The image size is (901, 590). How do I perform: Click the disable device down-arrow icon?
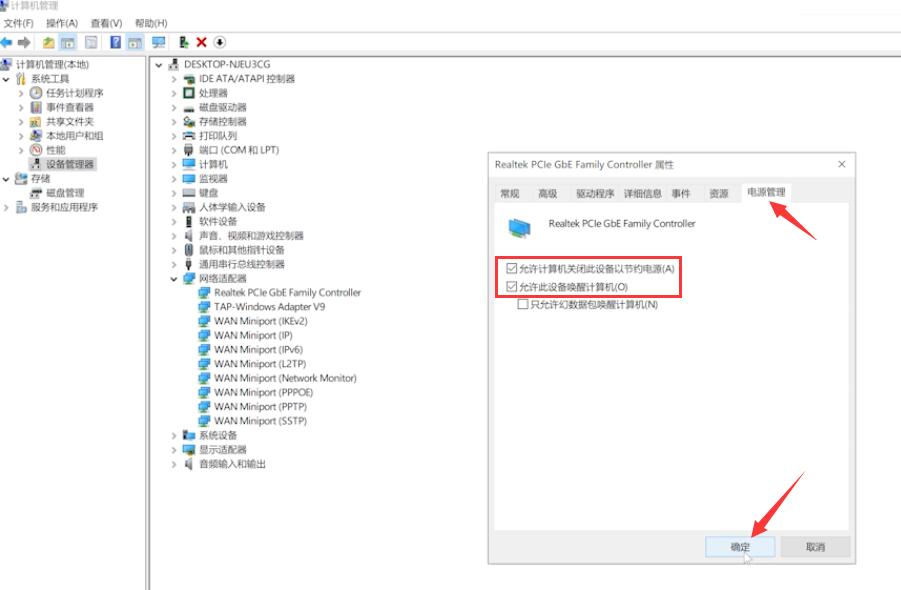(x=220, y=42)
